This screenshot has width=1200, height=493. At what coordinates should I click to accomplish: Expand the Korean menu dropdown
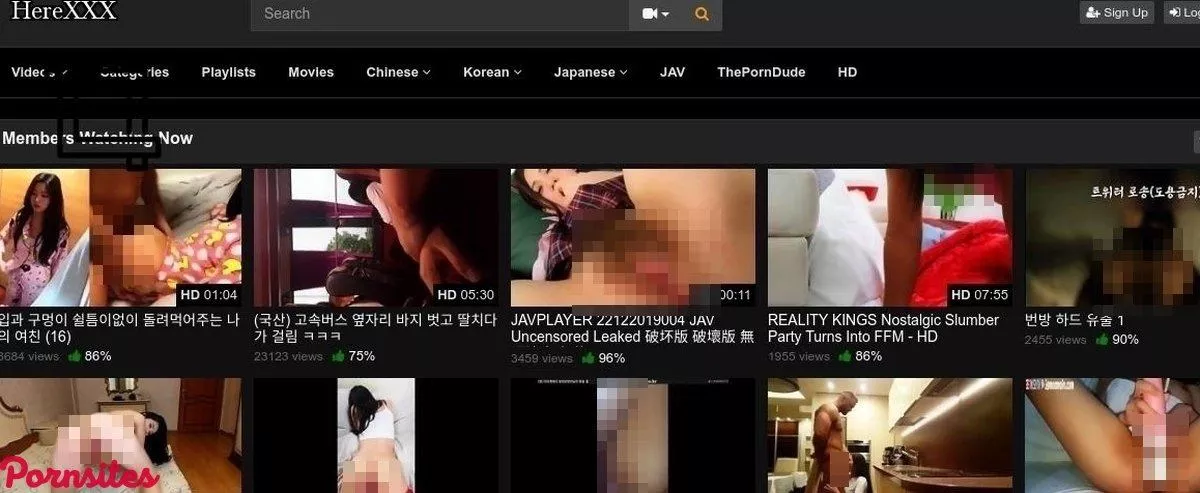[x=492, y=72]
